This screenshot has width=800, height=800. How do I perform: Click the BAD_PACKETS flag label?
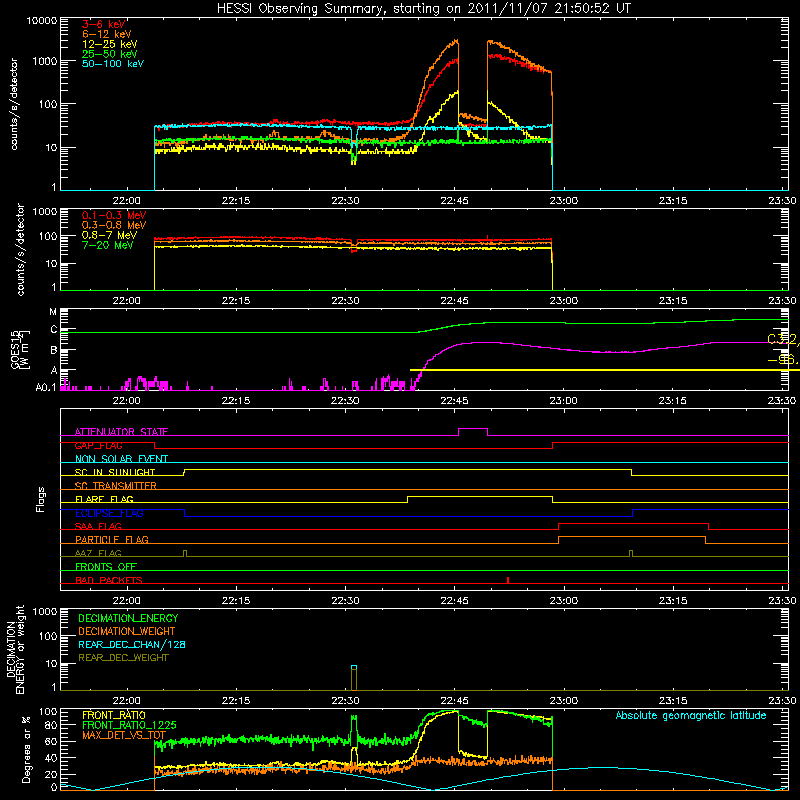109,580
